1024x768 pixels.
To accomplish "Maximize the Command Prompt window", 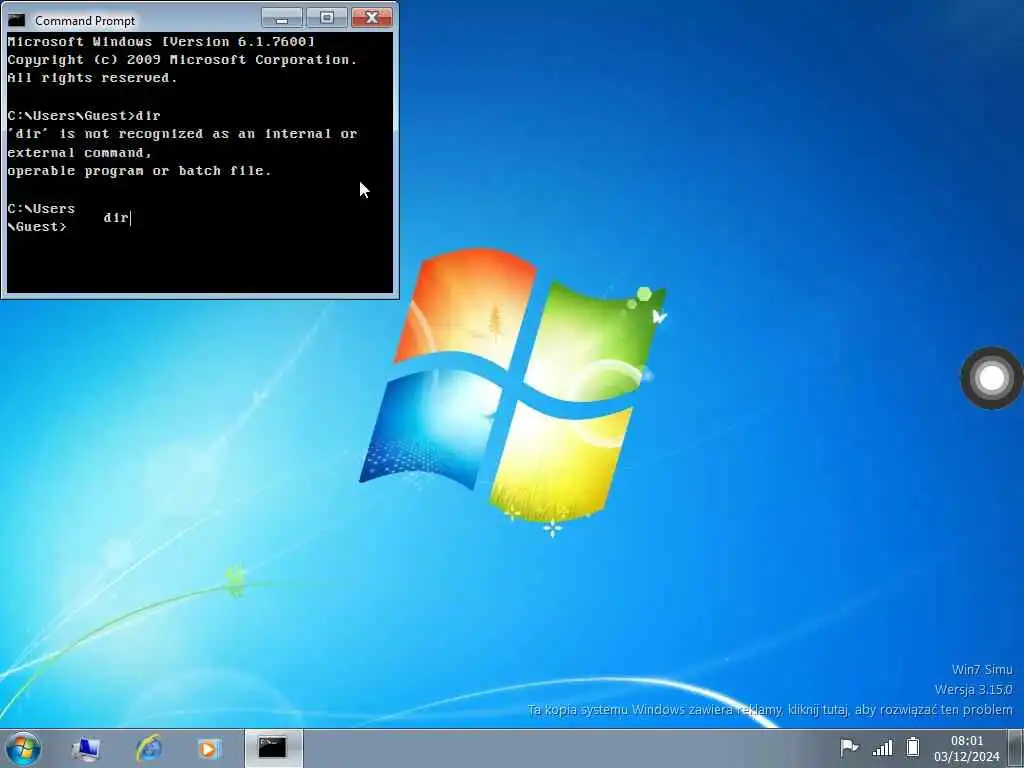I will tap(327, 18).
